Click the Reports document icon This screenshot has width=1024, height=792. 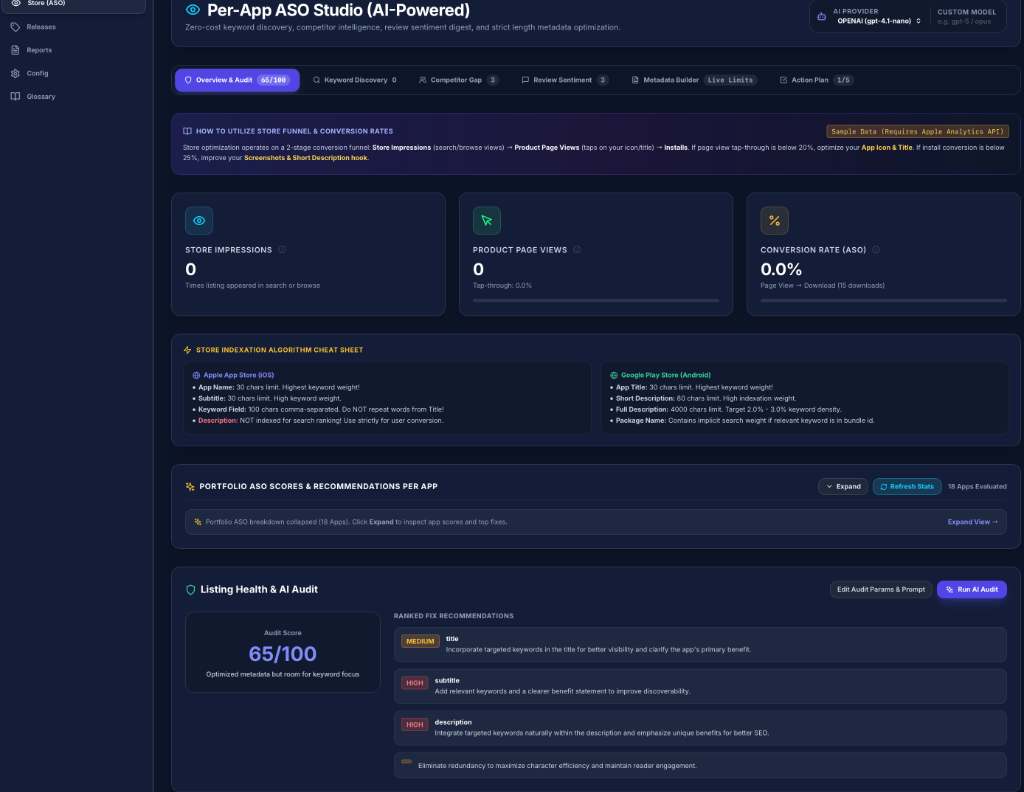[x=15, y=50]
